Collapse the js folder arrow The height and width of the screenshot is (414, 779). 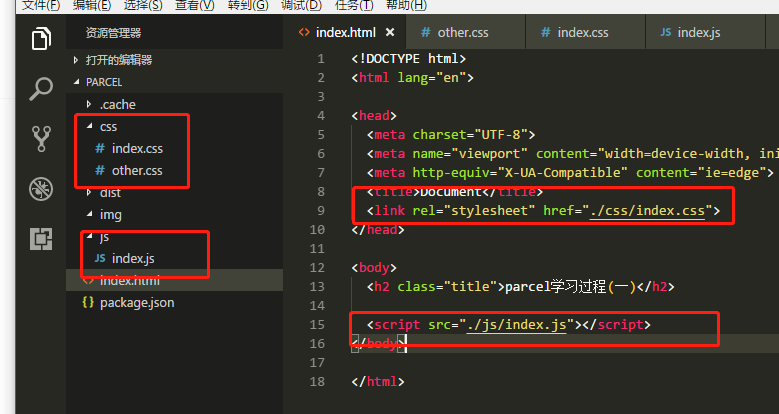pos(89,236)
